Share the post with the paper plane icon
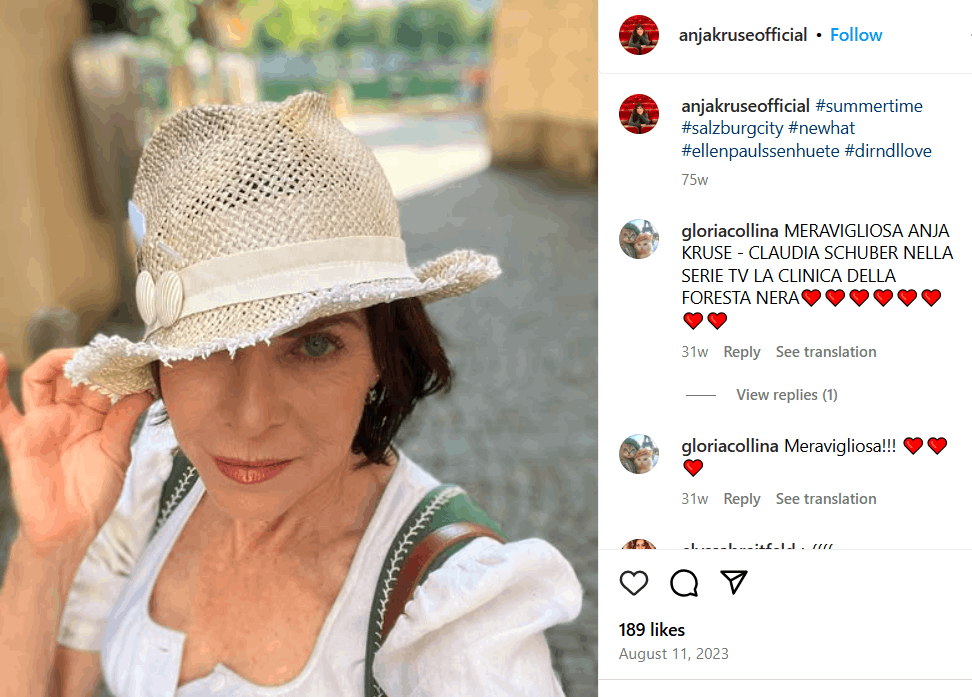This screenshot has height=697, width=972. pos(734,582)
